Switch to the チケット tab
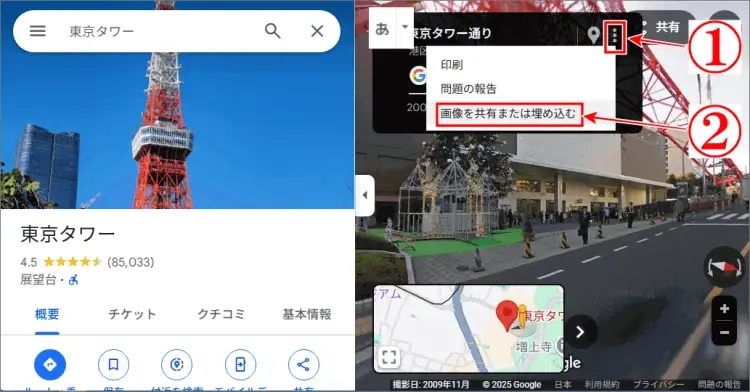The image size is (750, 392). point(132,314)
